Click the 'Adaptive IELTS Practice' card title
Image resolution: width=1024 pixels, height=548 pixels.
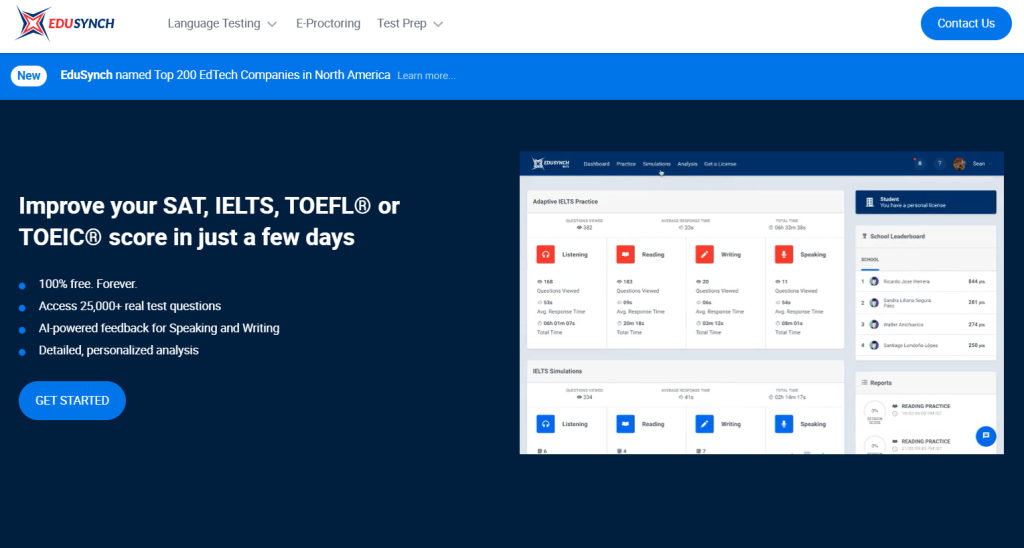point(565,202)
